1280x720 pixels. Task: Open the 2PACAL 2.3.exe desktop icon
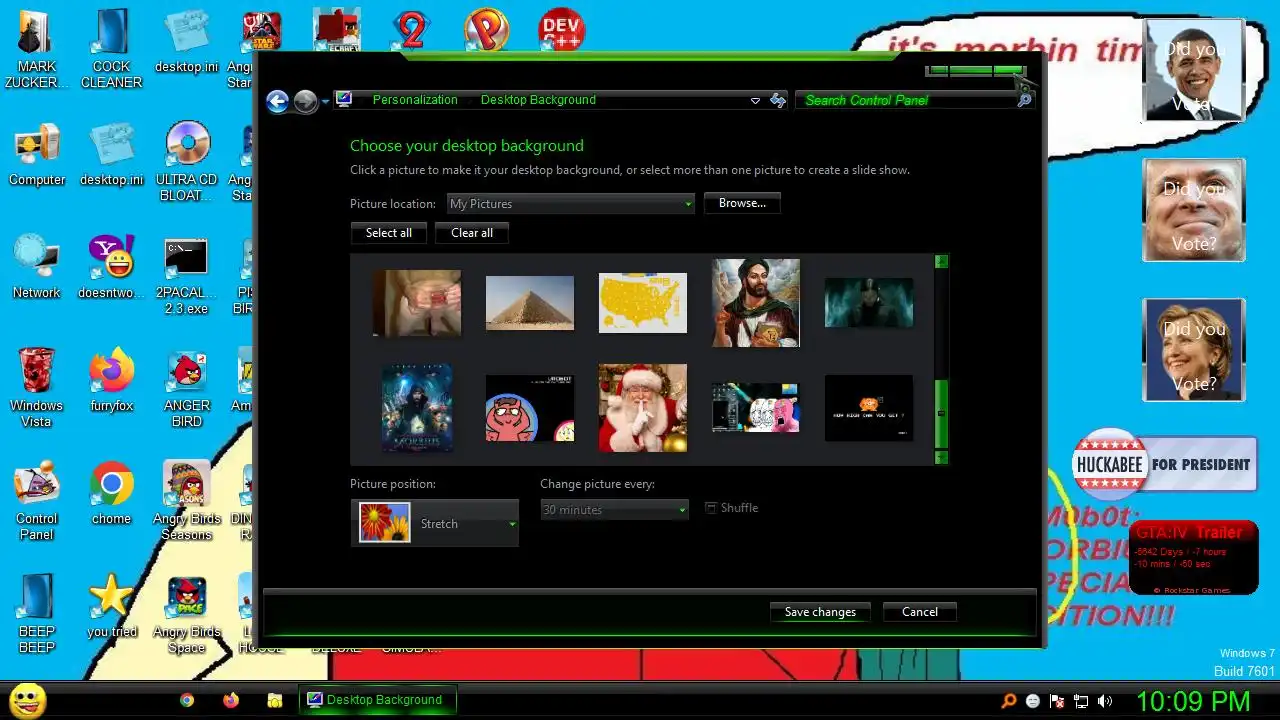tap(187, 276)
